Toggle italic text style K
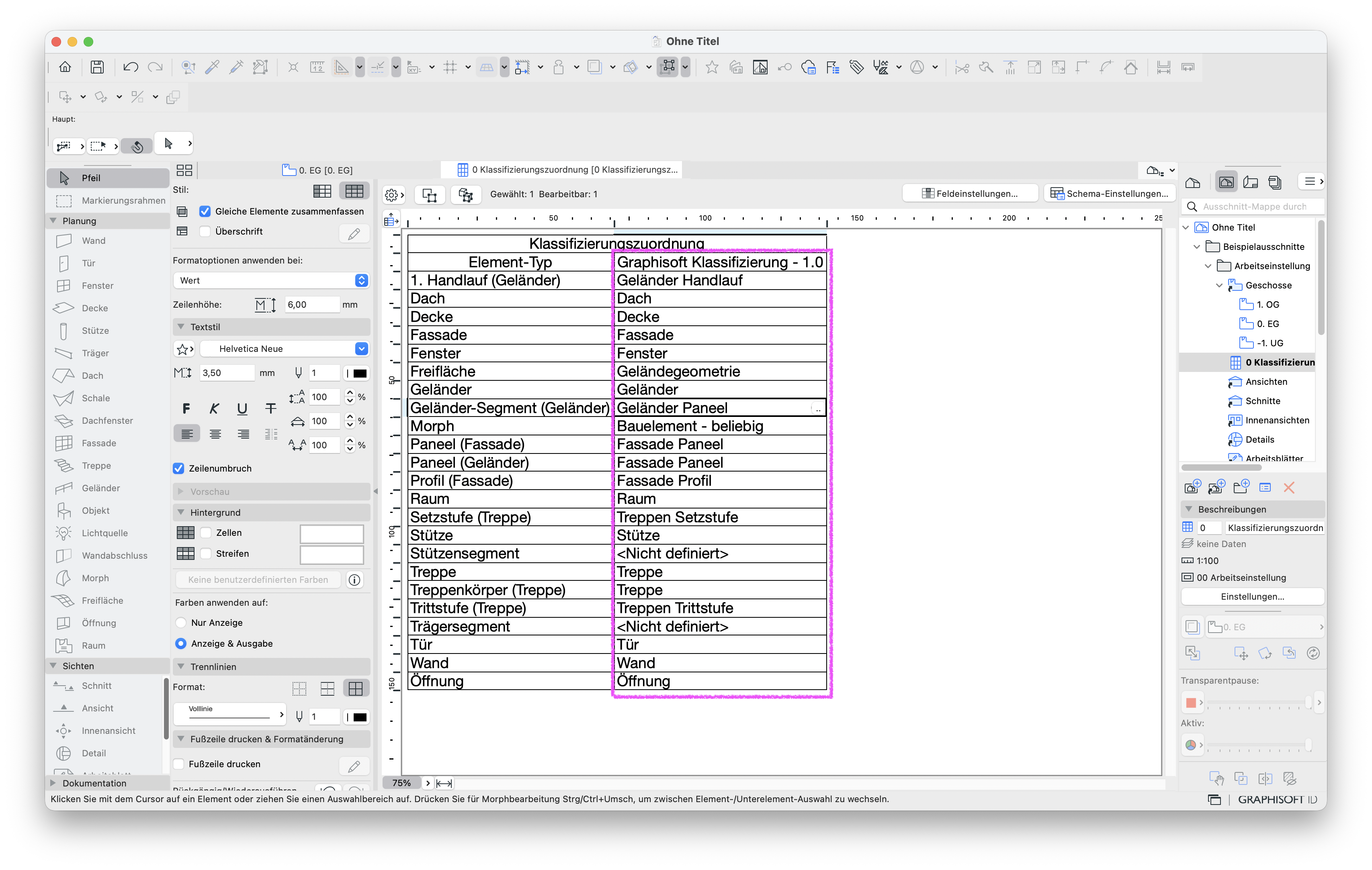This screenshot has height=870, width=1372. pos(214,409)
